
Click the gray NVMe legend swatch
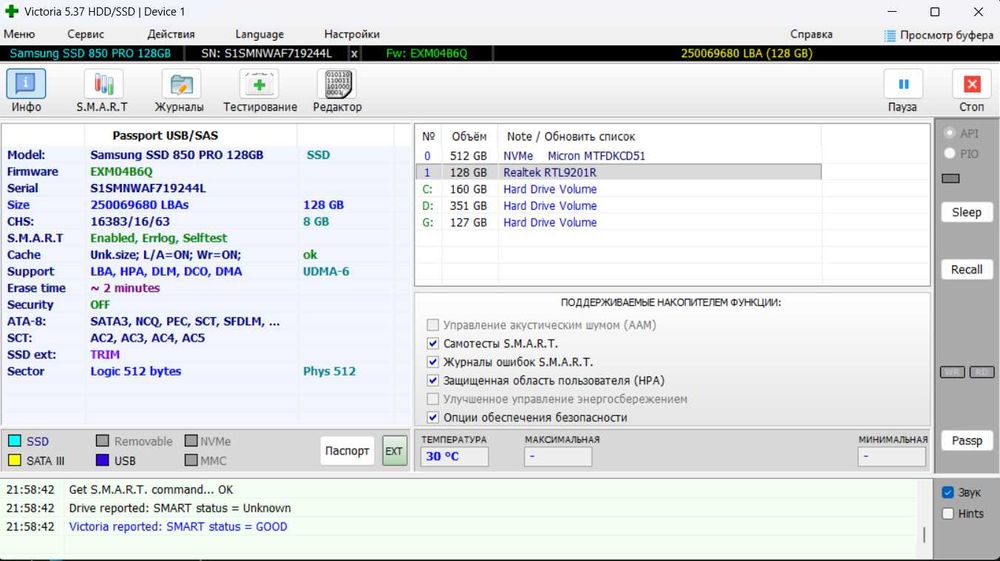click(191, 441)
